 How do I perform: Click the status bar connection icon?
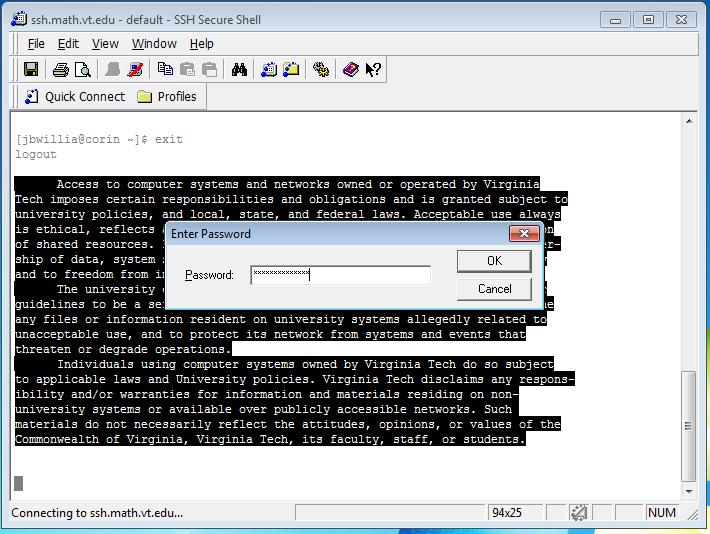[579, 513]
